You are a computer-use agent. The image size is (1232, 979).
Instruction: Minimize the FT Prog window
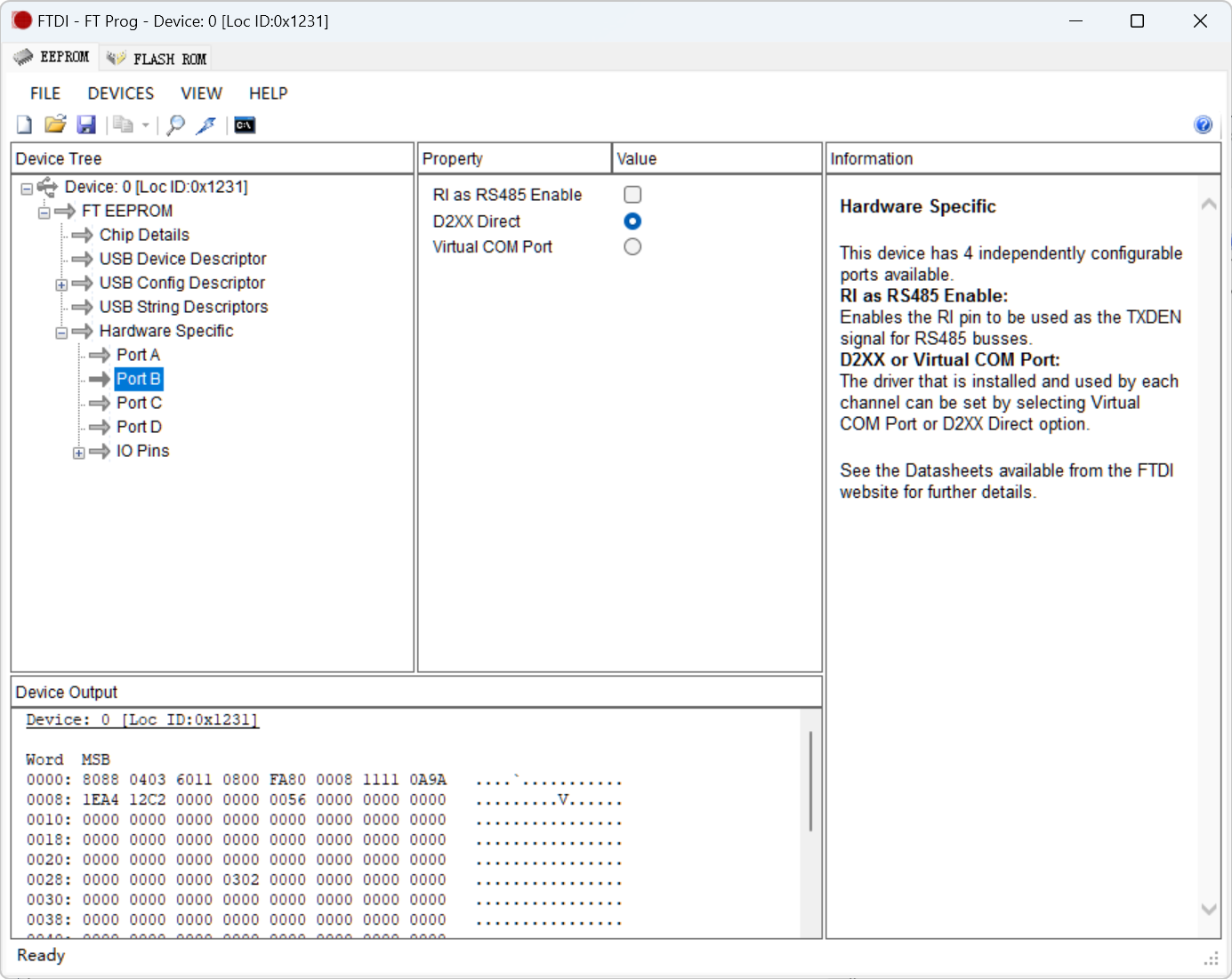(1075, 20)
